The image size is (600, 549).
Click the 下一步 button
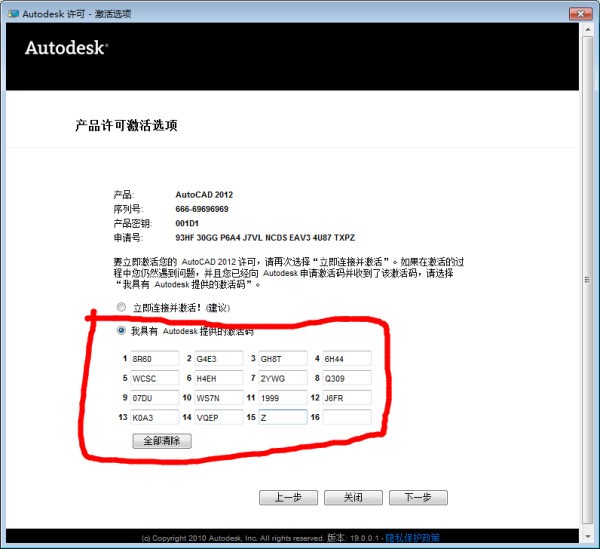pos(417,498)
